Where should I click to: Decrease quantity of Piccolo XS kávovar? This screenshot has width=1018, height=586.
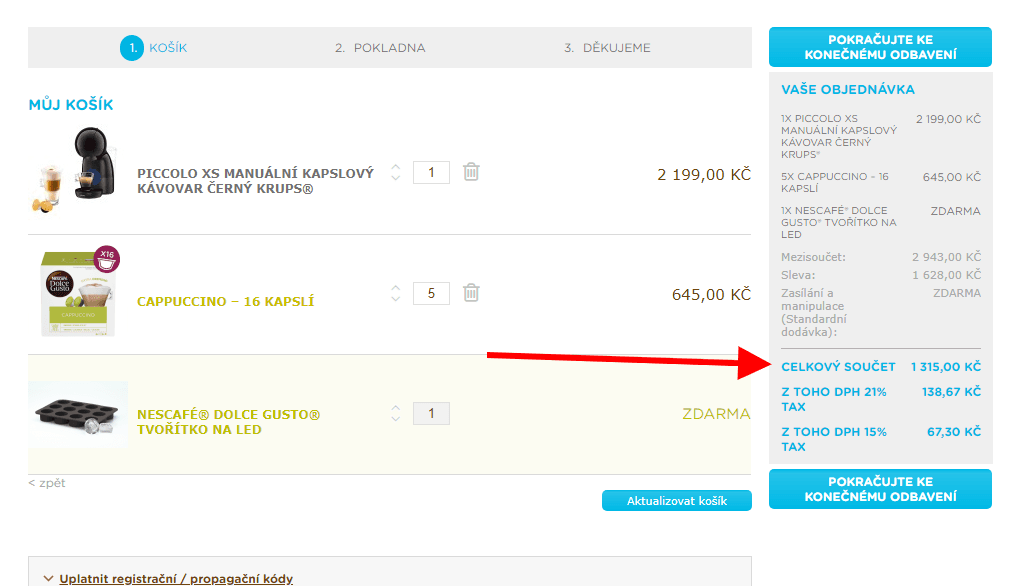point(395,177)
